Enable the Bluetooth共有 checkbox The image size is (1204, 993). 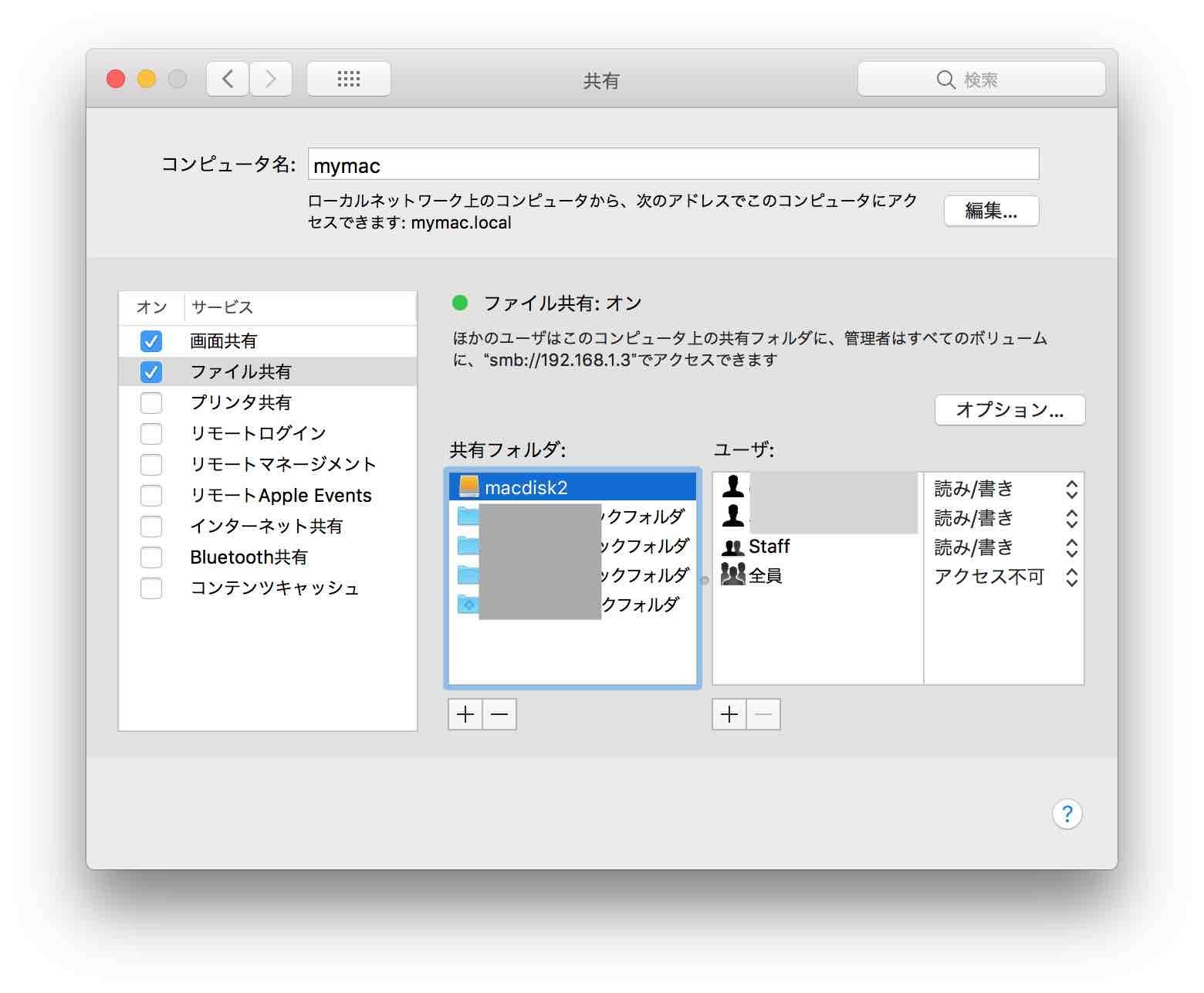(x=151, y=557)
